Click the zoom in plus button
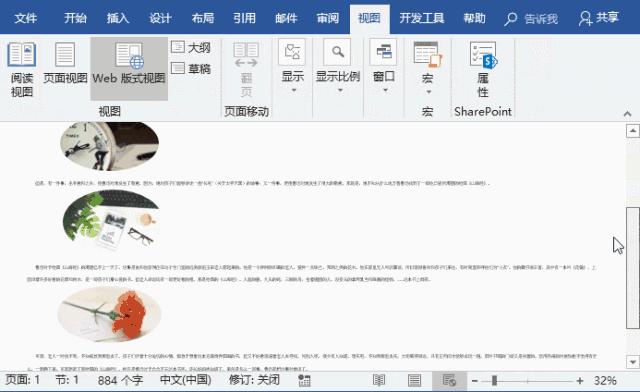Screen dimensions: 640x392 [580, 381]
